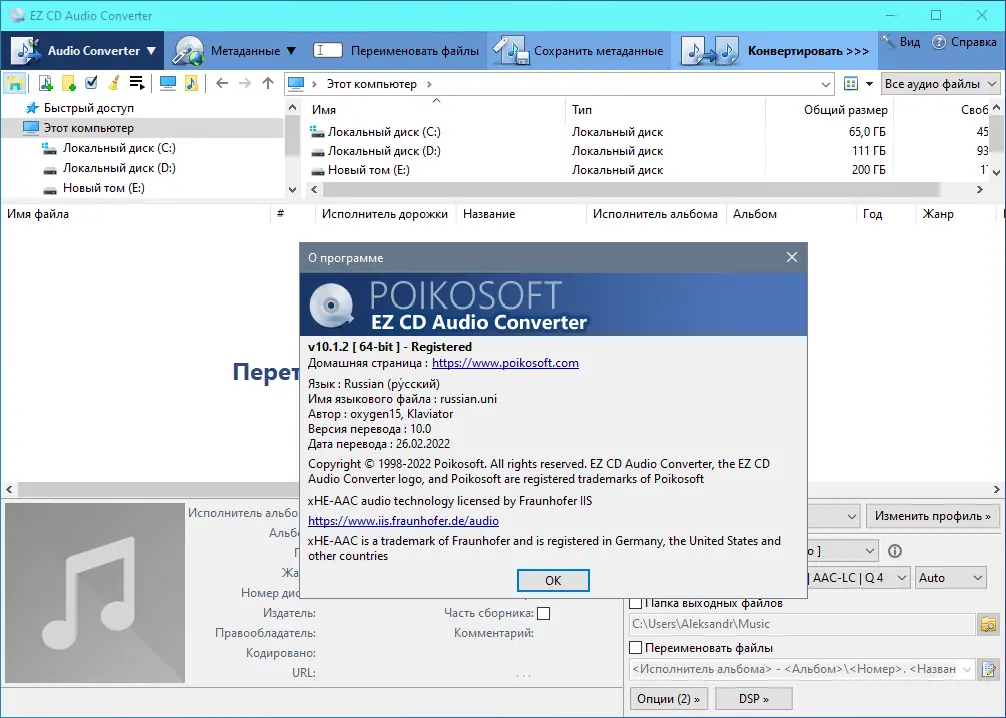Click 'Этот компьютер' in address bar
The height and width of the screenshot is (718, 1006).
(x=371, y=84)
